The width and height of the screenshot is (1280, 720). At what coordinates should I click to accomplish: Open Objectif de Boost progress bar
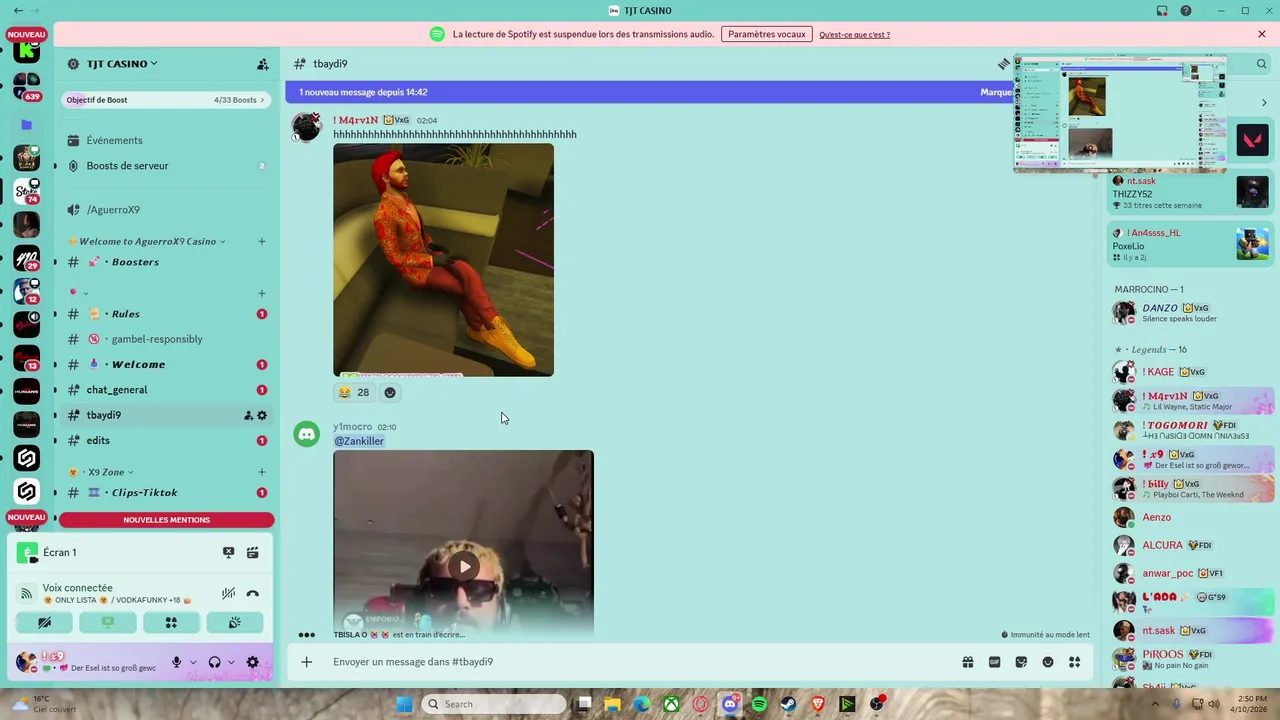tap(166, 100)
